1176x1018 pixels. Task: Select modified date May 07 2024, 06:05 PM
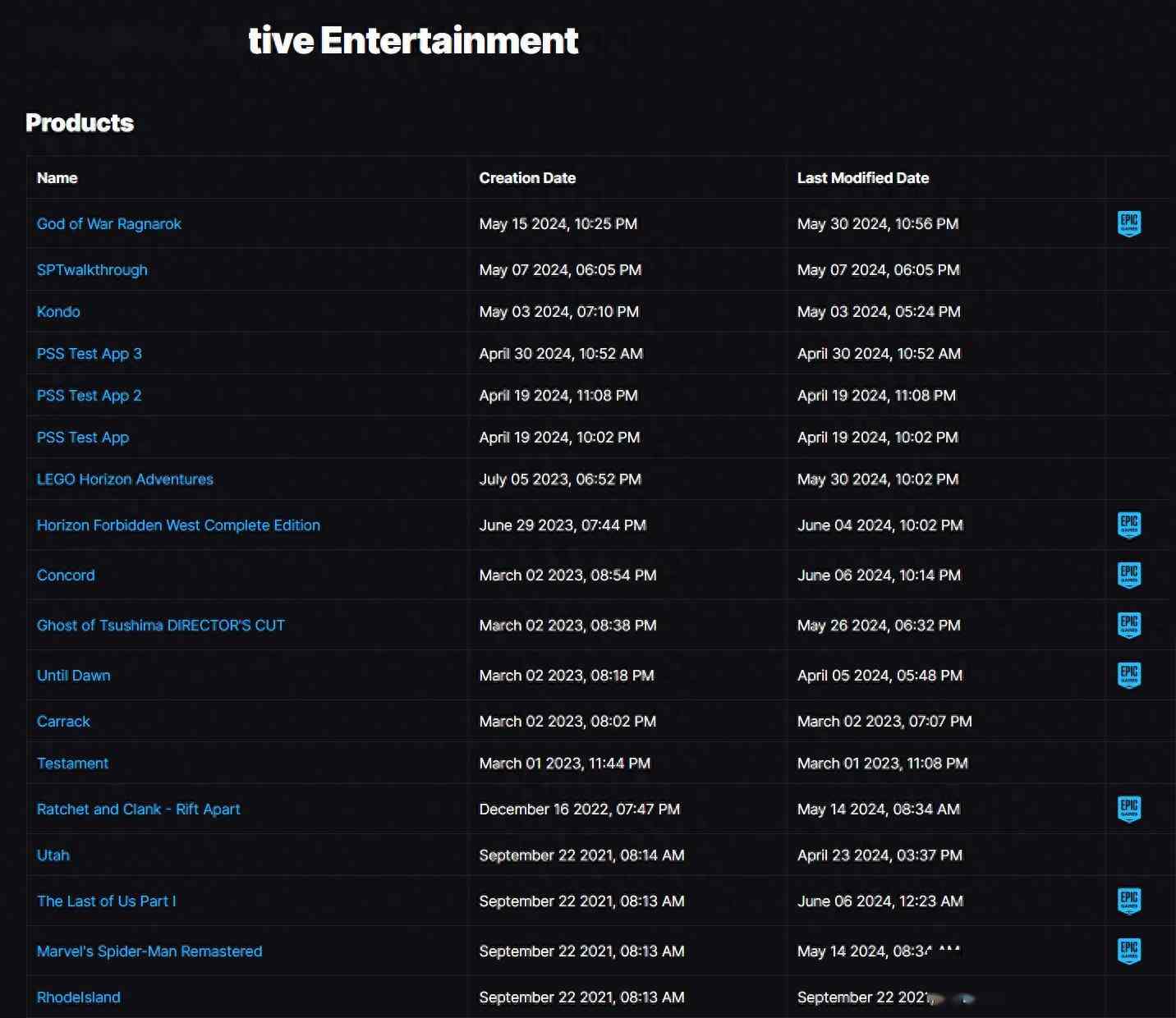coord(879,270)
